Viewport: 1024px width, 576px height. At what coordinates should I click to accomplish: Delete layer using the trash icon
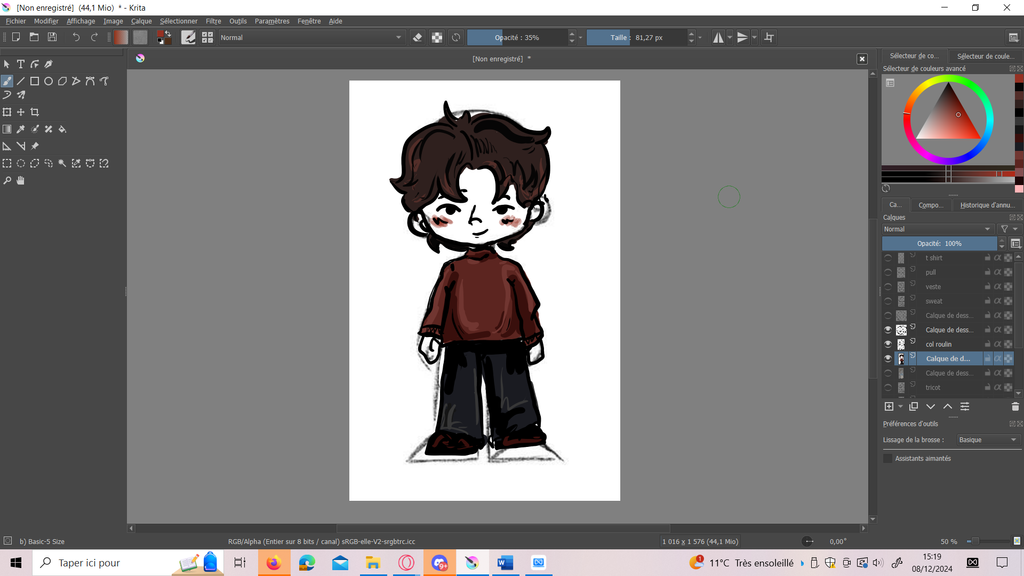point(1015,407)
